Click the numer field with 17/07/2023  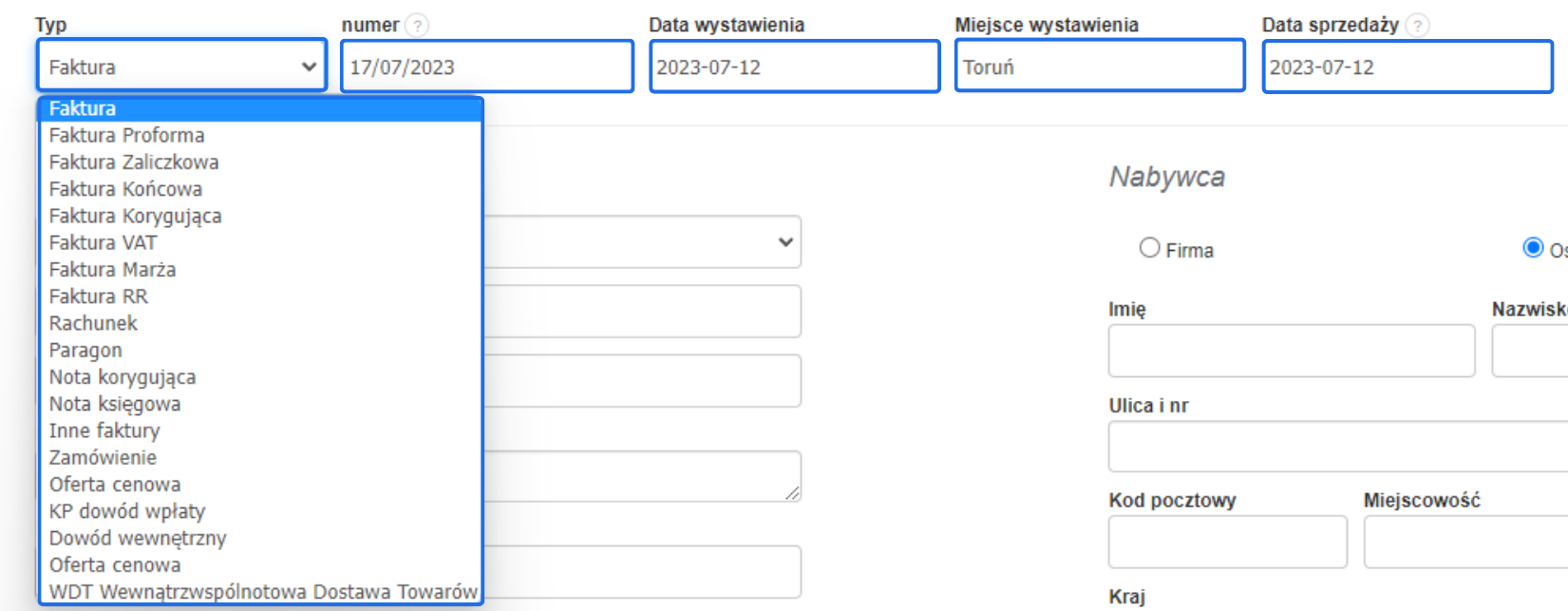pyautogui.click(x=486, y=67)
